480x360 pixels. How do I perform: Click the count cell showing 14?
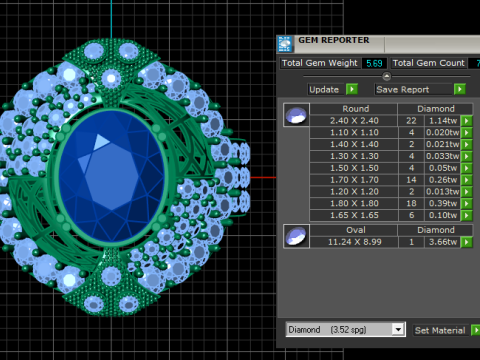click(x=411, y=180)
